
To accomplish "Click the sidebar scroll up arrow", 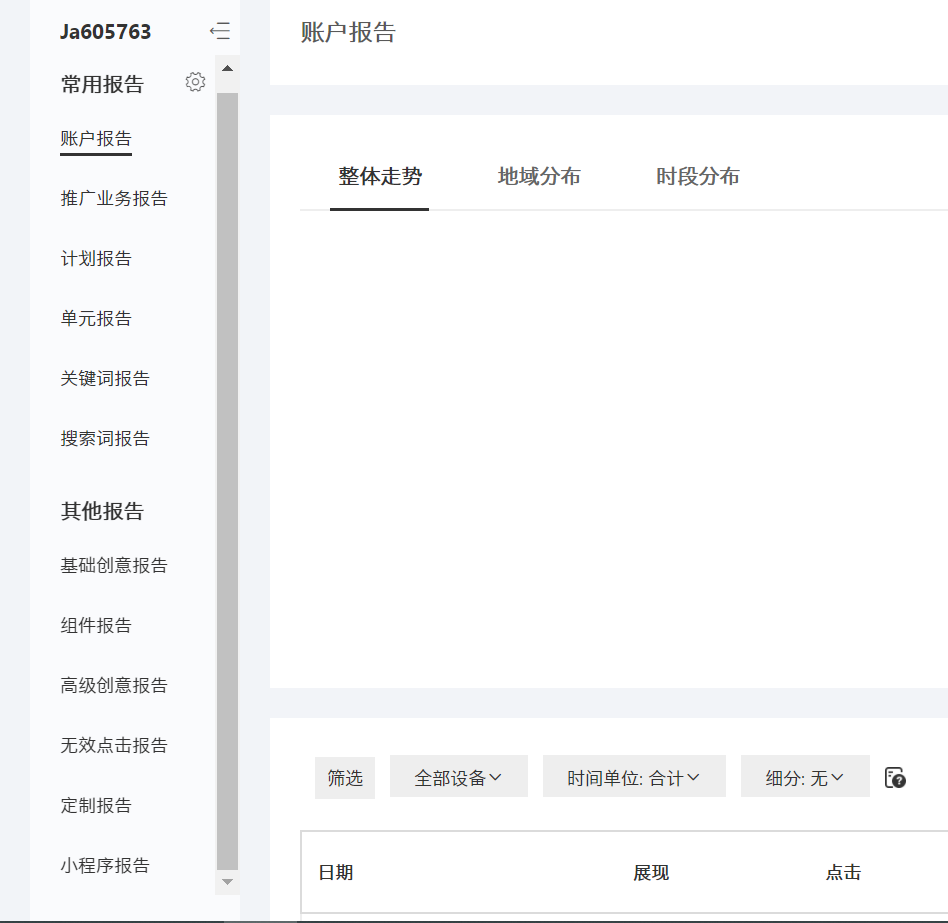I will (227, 68).
